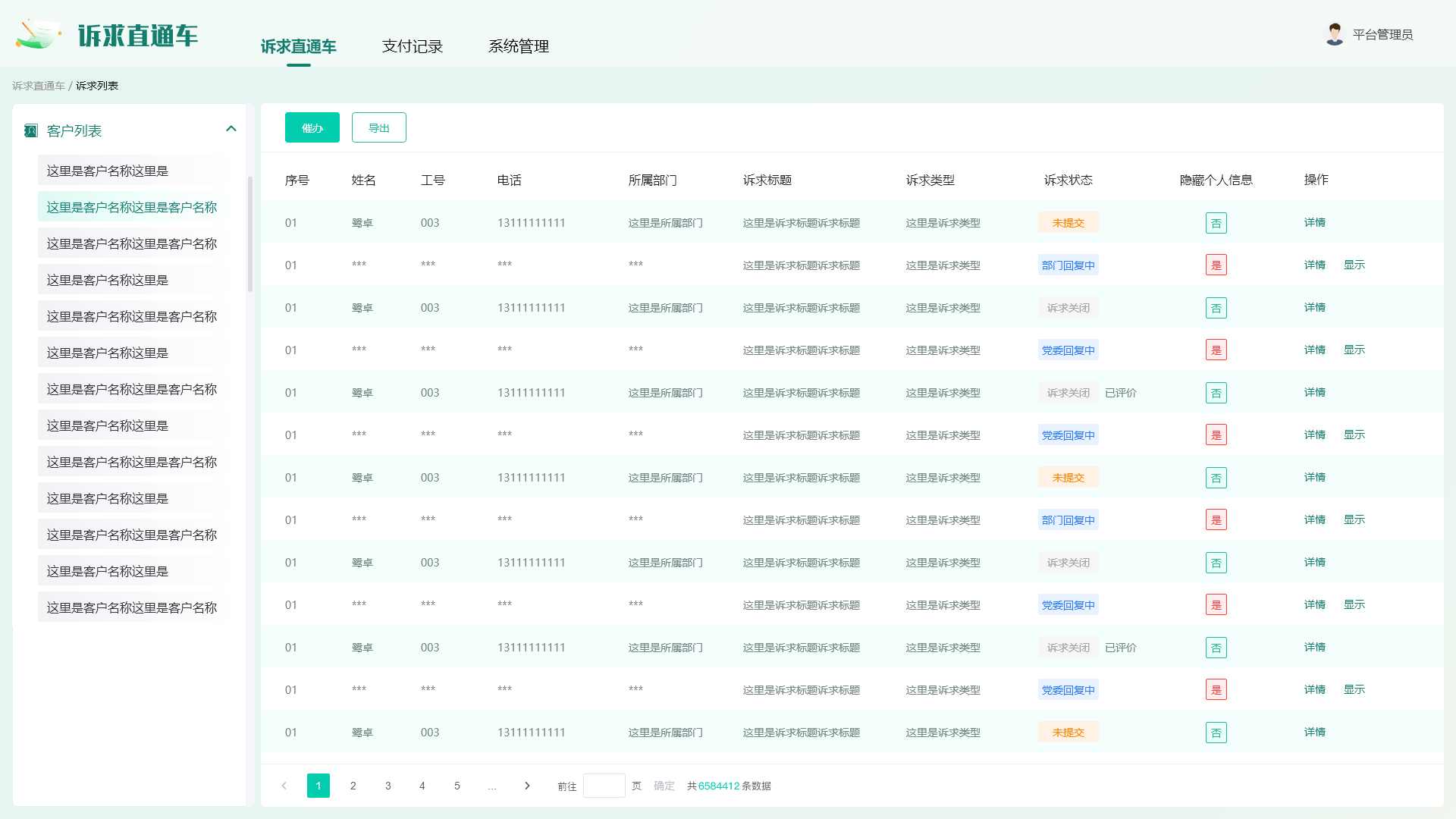The width and height of the screenshot is (1456, 819).
Task: Click the 诉求直通车 logo icon
Action: pos(38,34)
